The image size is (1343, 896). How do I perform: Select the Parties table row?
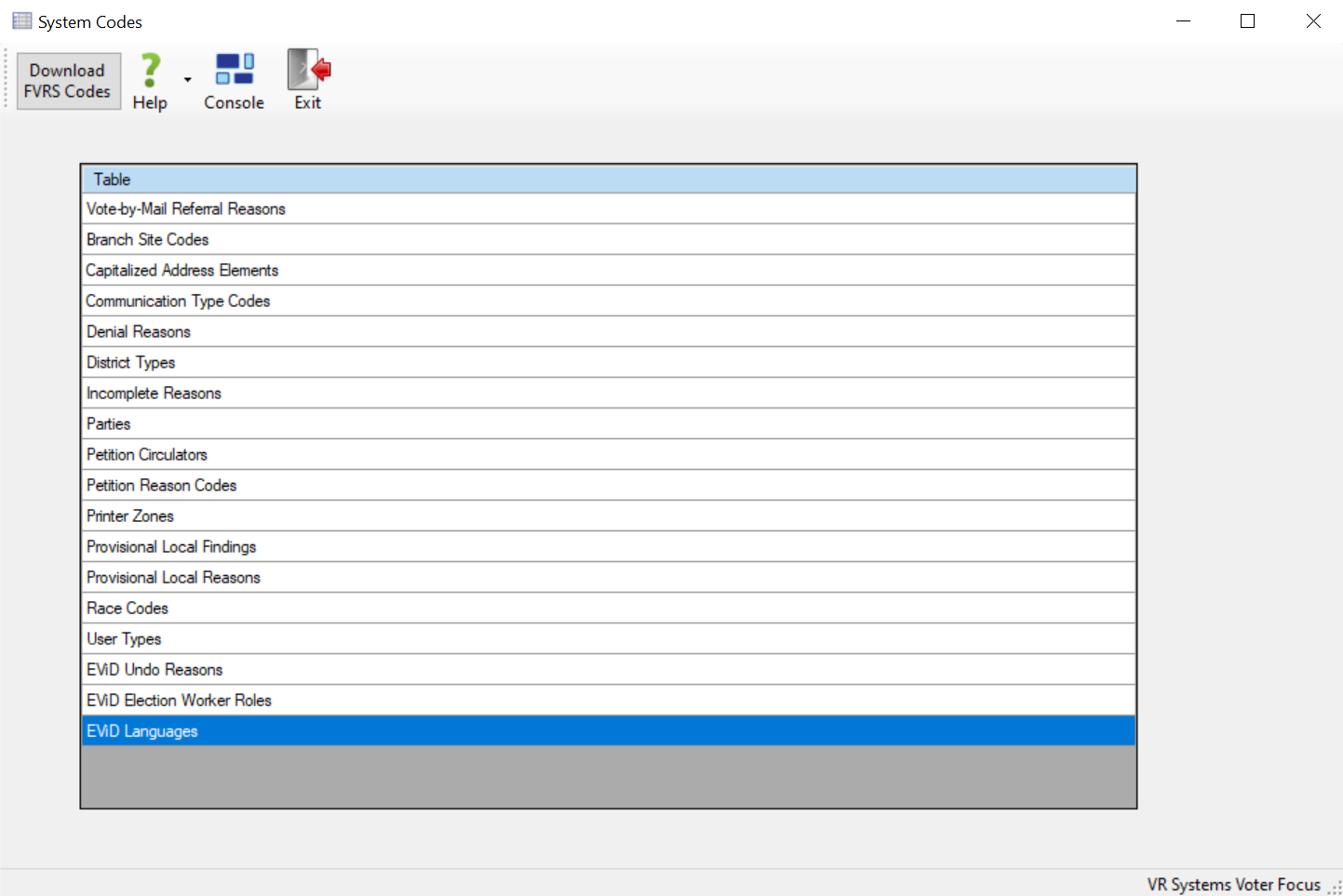click(x=109, y=424)
